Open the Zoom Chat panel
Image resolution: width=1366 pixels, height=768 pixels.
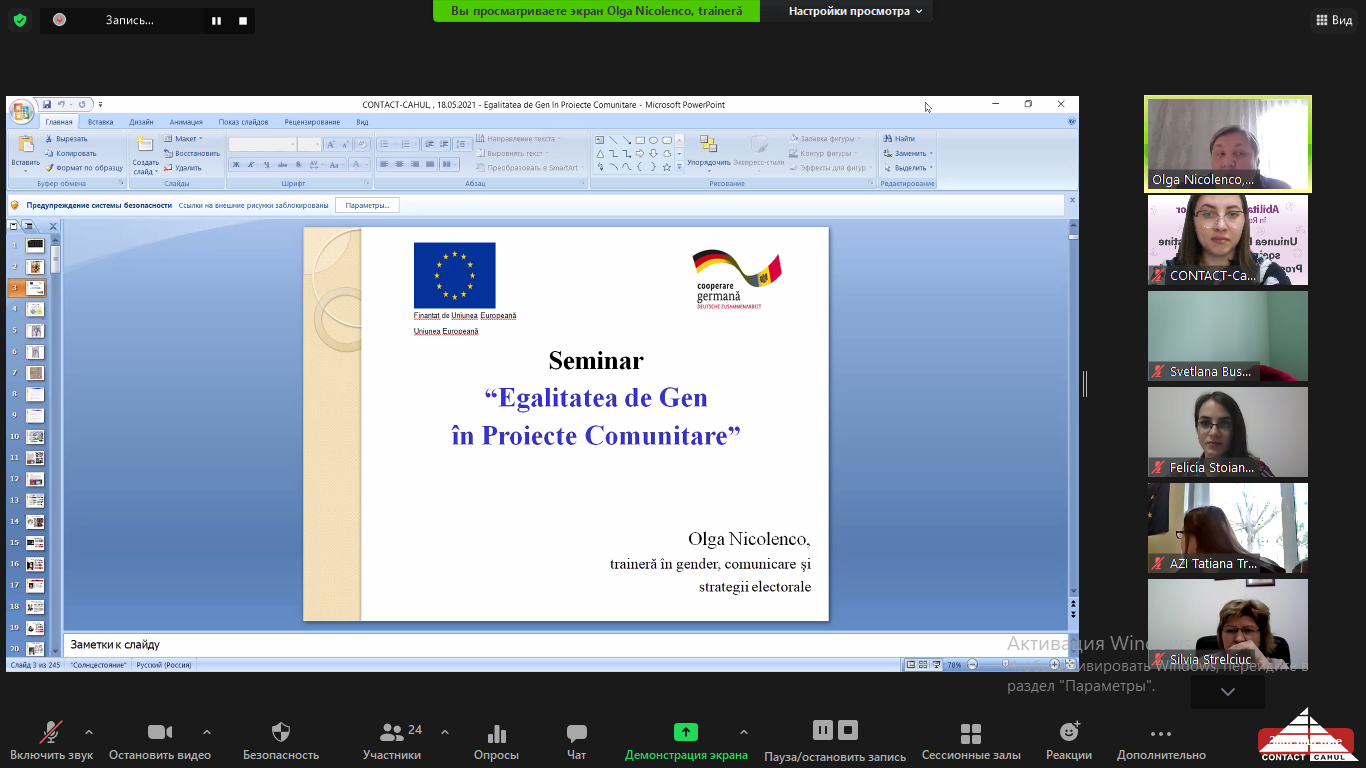pos(576,741)
